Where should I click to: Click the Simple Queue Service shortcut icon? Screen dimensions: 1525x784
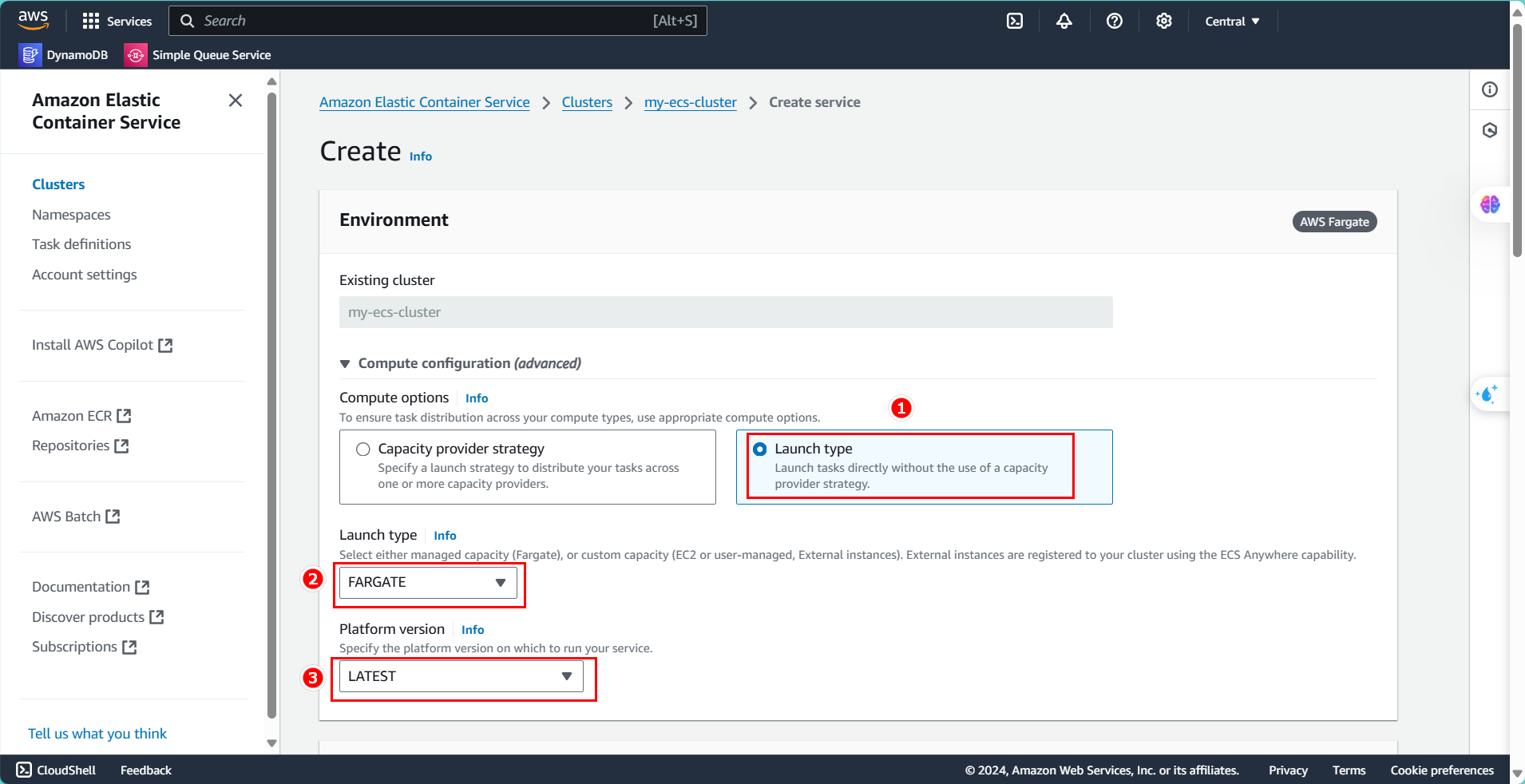point(136,54)
